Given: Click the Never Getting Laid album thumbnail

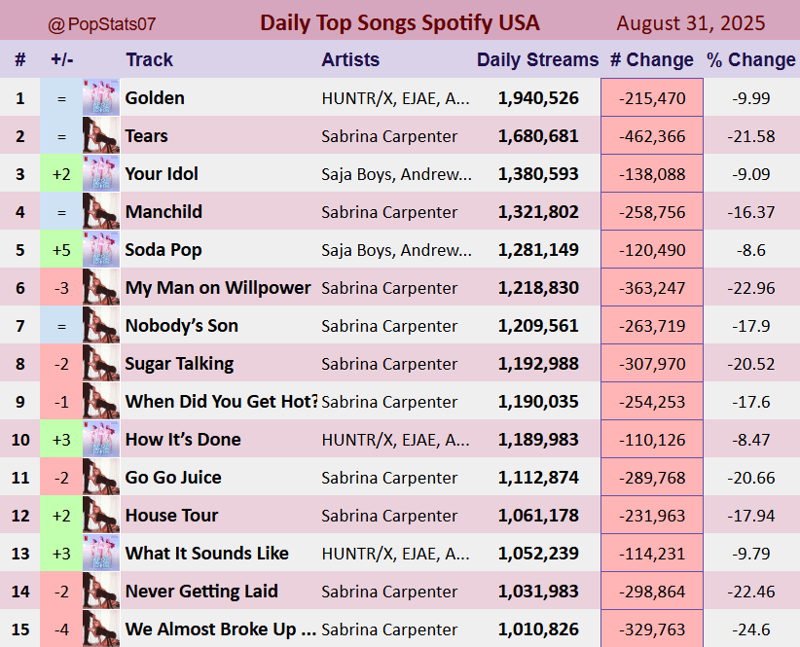Looking at the screenshot, I should tap(102, 591).
